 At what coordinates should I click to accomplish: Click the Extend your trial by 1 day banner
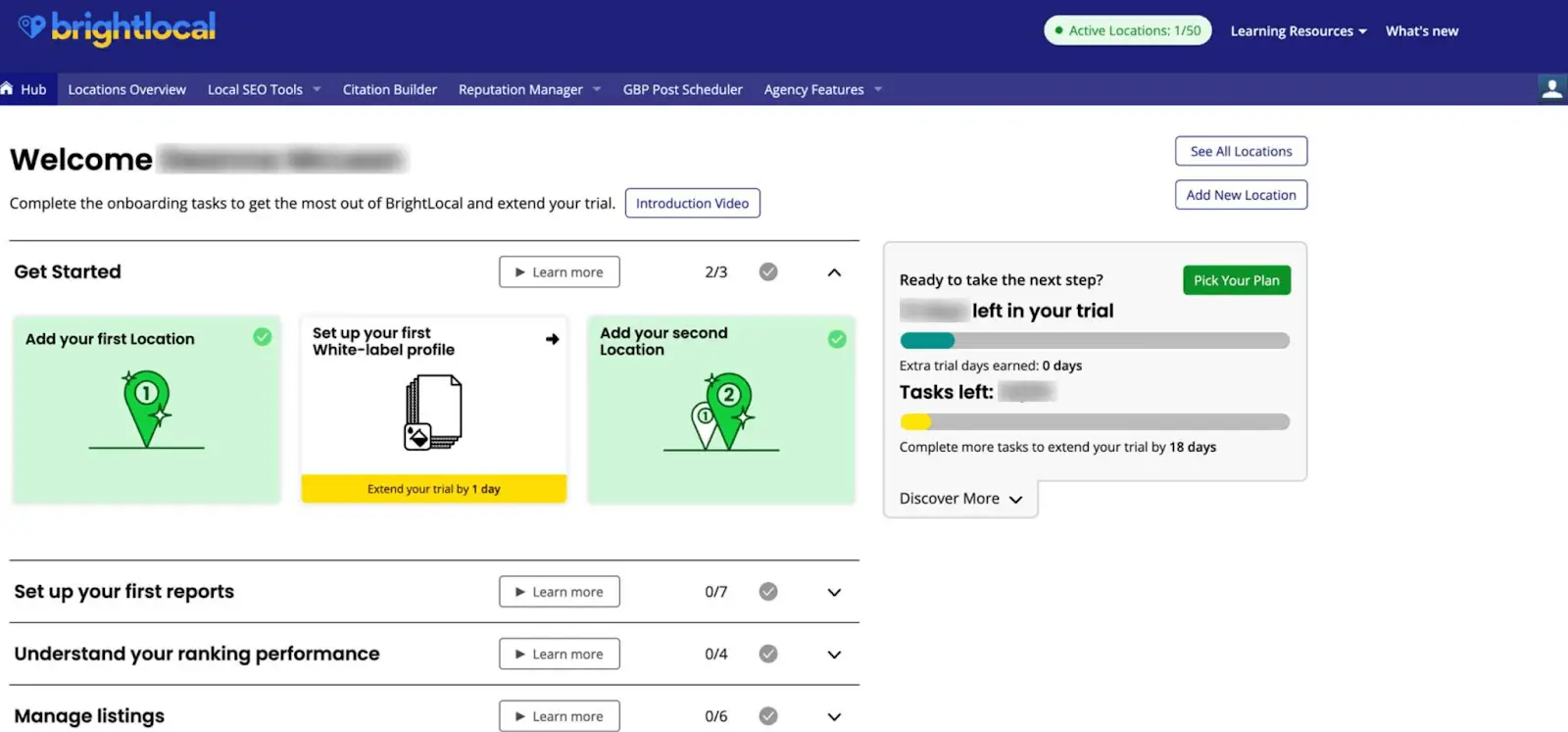(434, 489)
